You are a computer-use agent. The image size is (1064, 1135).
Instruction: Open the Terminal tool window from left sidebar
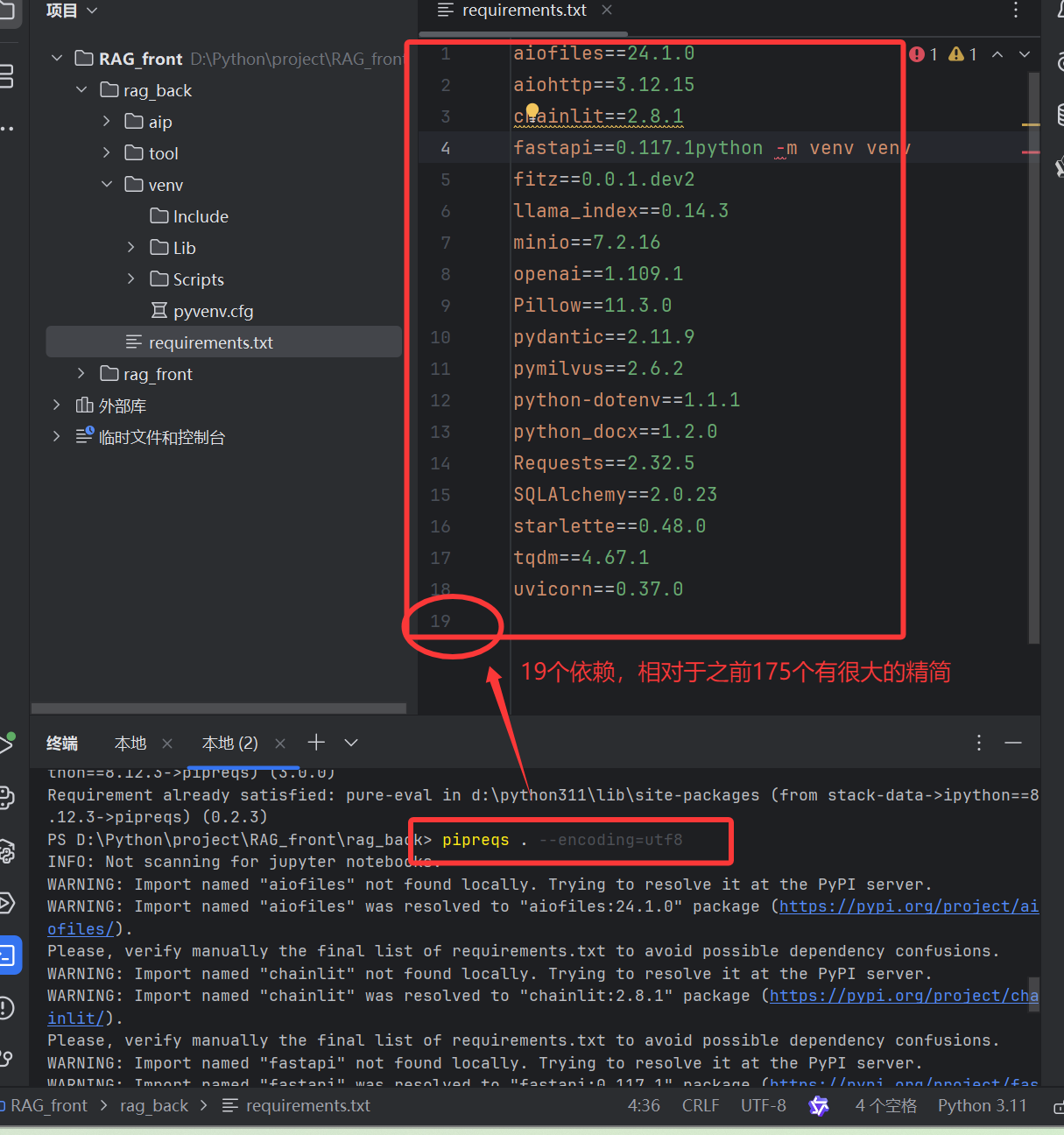point(10,955)
